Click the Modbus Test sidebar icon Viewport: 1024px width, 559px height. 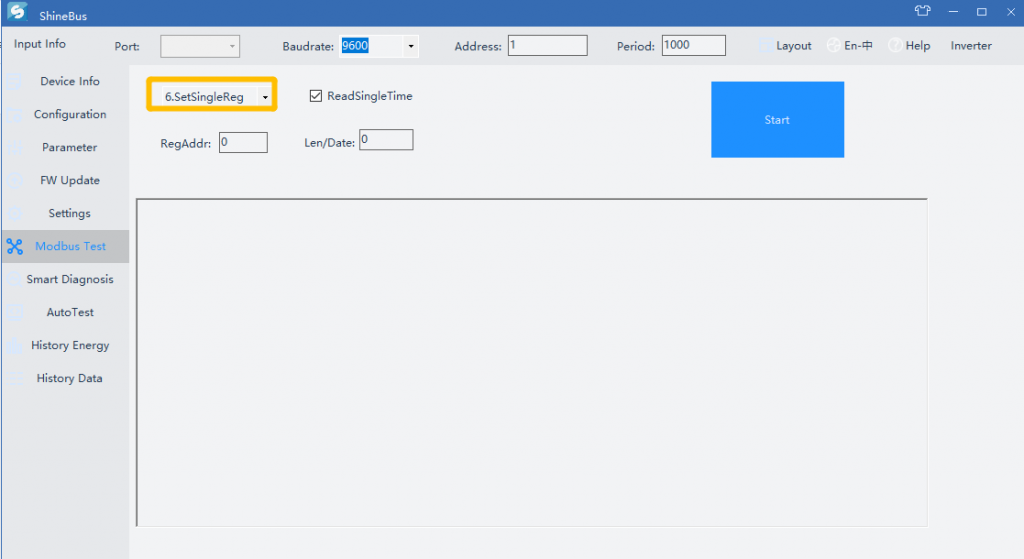click(x=15, y=246)
